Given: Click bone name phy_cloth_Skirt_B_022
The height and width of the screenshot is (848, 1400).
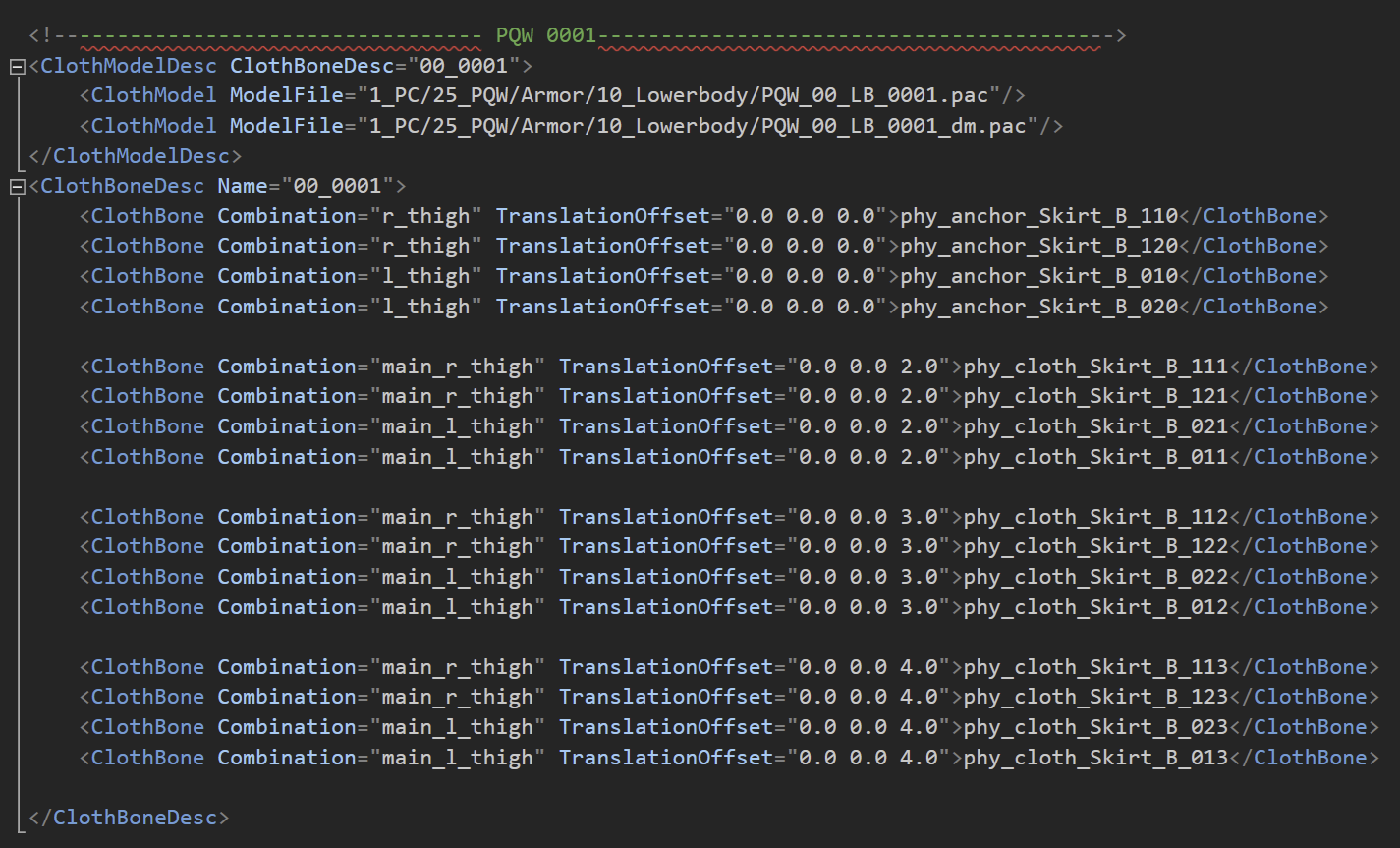Looking at the screenshot, I should click(x=1095, y=577).
